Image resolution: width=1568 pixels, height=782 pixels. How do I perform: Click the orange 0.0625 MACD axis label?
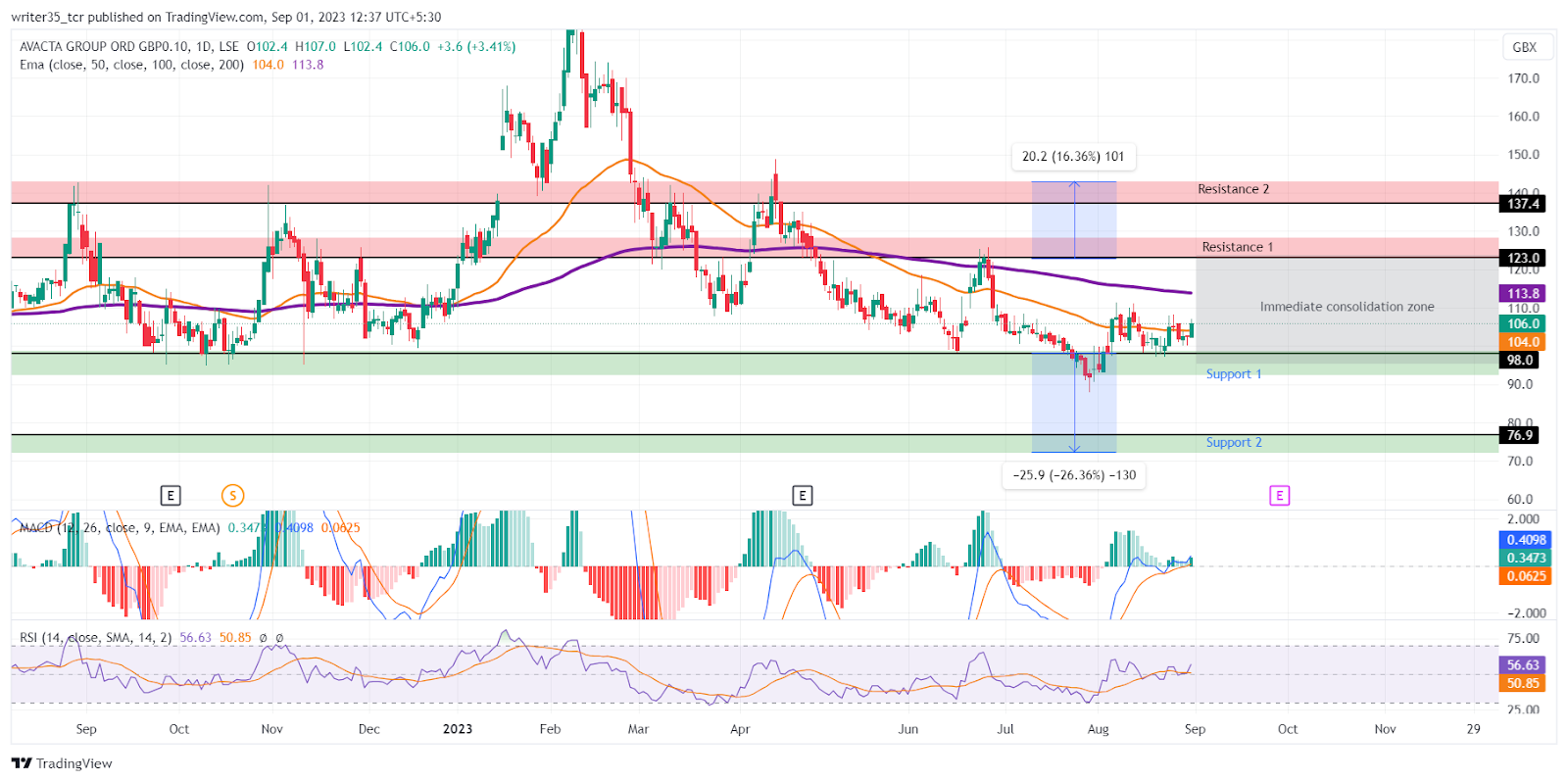click(x=1525, y=576)
